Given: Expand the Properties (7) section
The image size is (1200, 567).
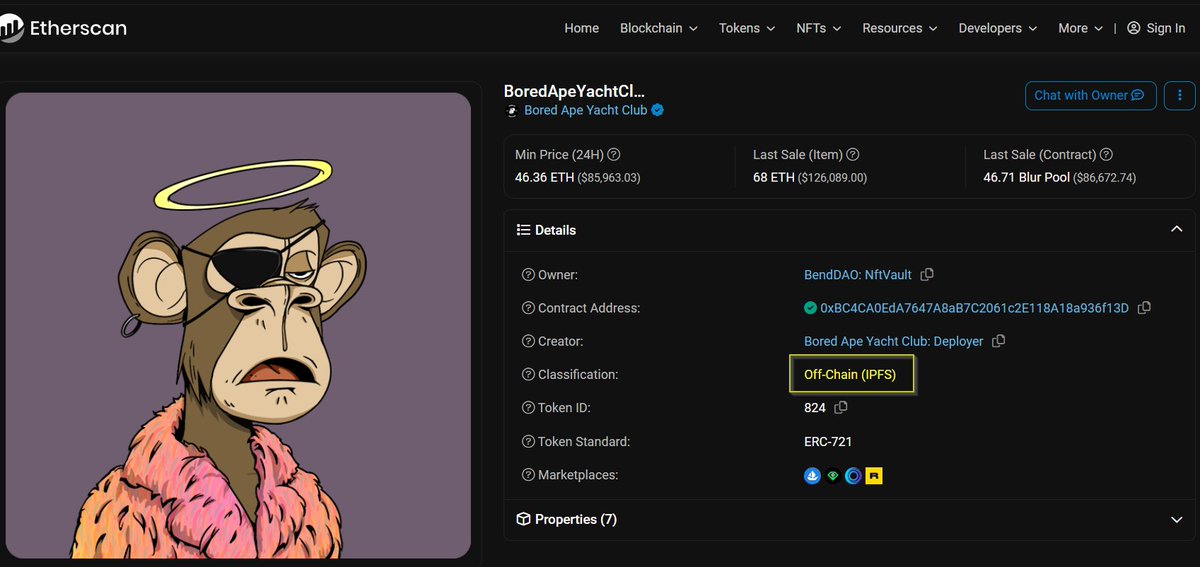Looking at the screenshot, I should pos(849,520).
